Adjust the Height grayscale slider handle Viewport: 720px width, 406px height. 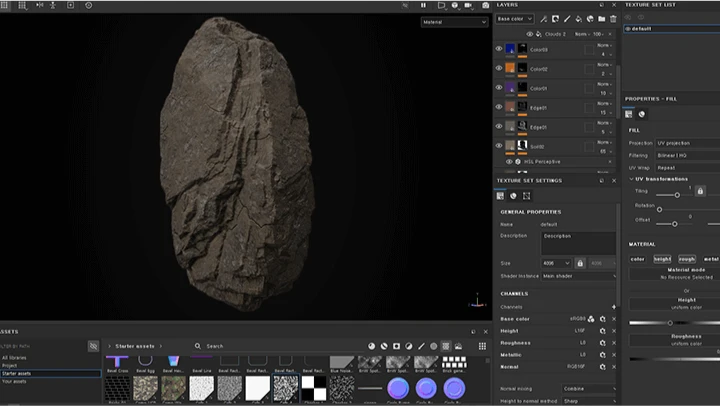pyautogui.click(x=670, y=323)
